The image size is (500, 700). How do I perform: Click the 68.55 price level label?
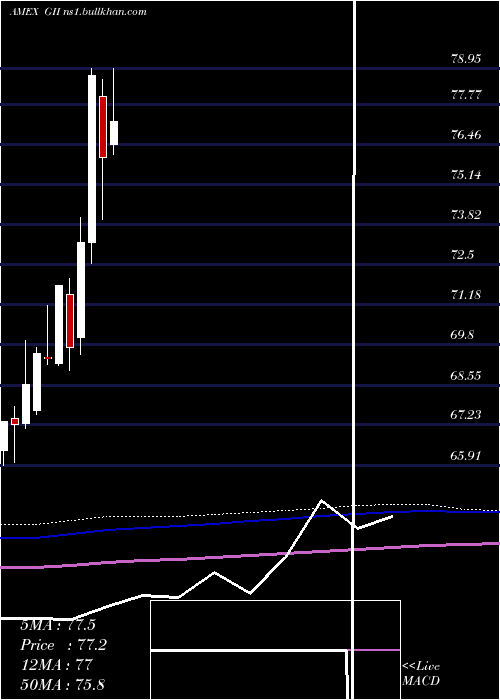tap(466, 375)
